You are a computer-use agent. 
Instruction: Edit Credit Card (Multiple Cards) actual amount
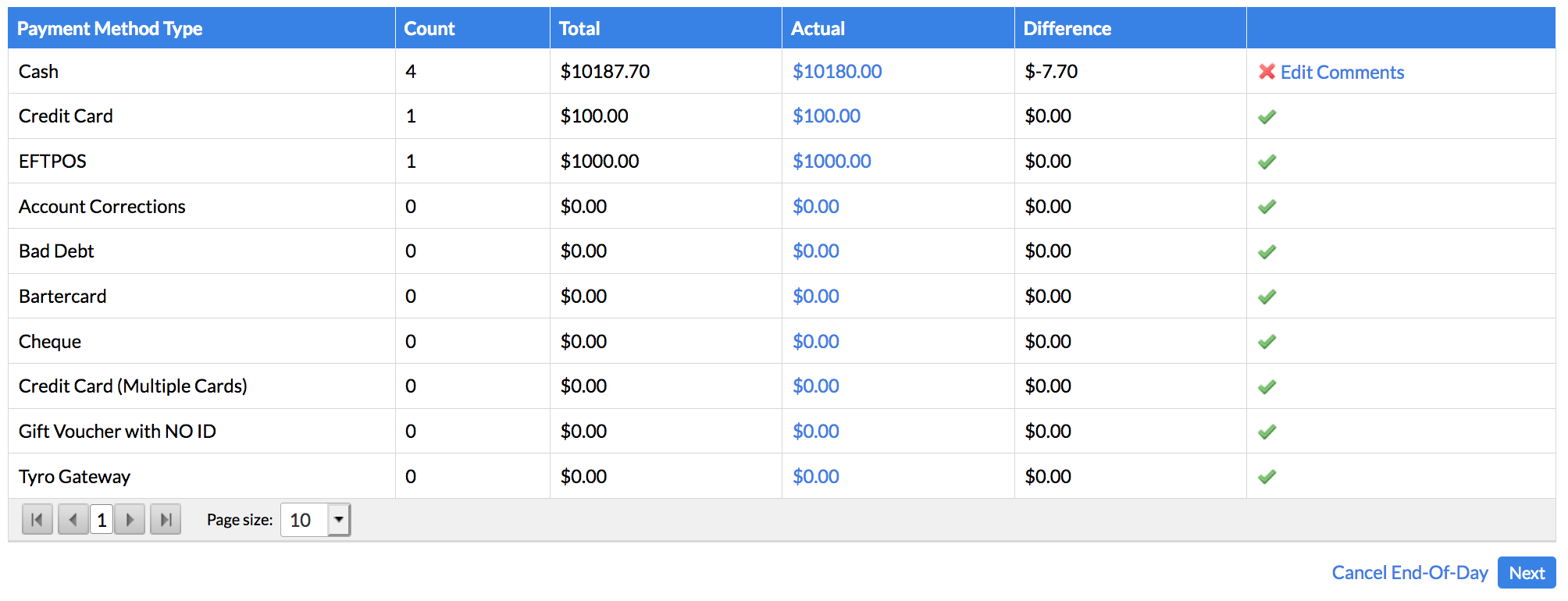(816, 386)
